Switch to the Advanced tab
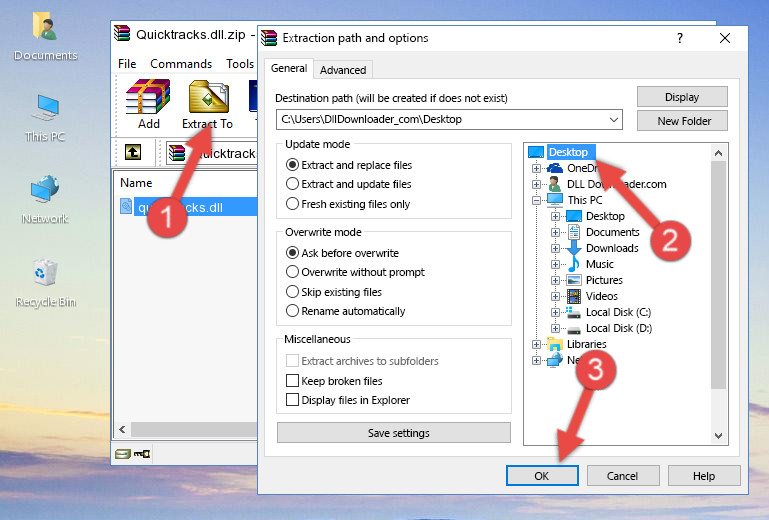This screenshot has width=769, height=520. (343, 70)
